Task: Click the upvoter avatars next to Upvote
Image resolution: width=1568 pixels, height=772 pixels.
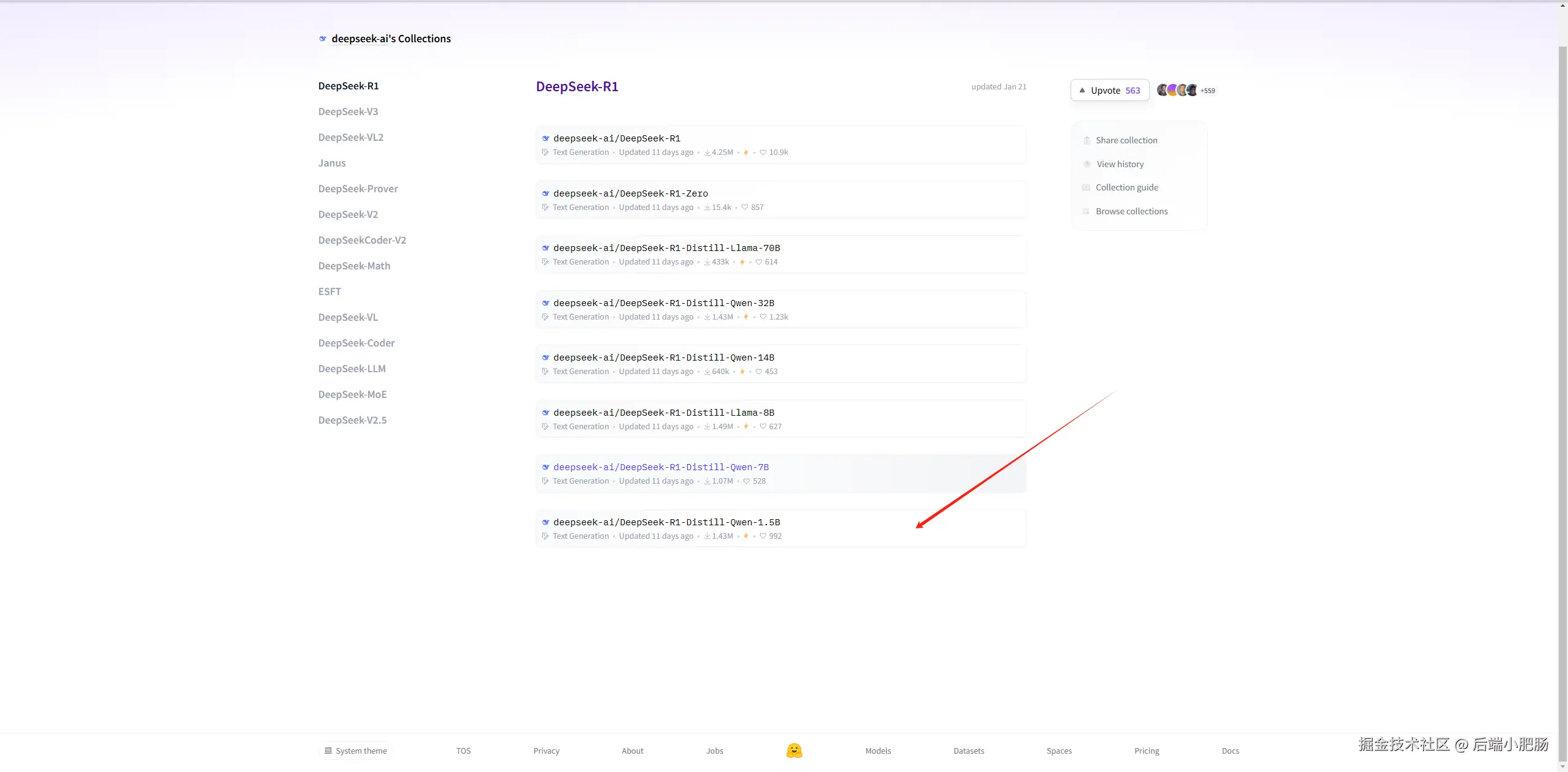Action: pos(1177,91)
